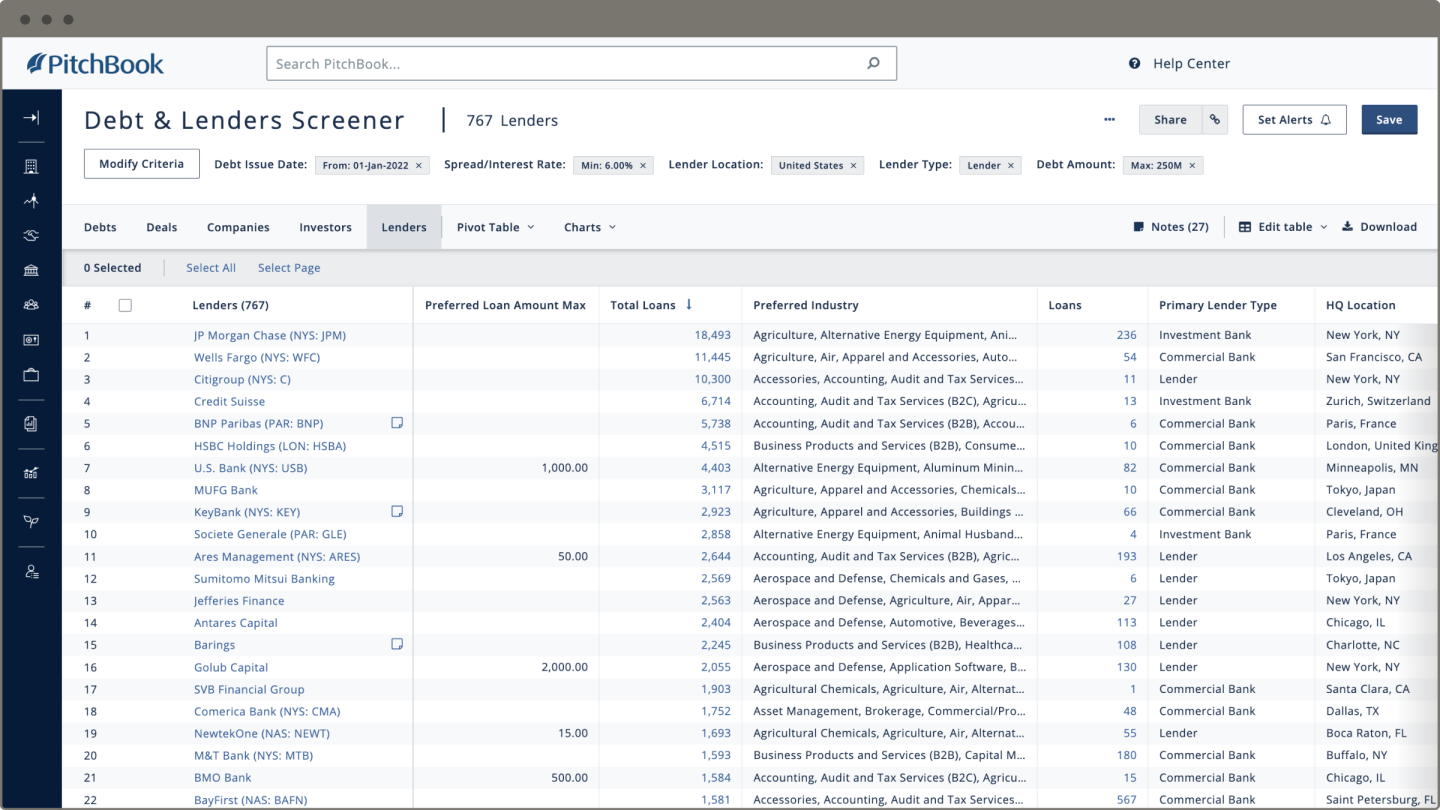Click the Modify Criteria button
Viewport: 1440px width, 810px height.
pyautogui.click(x=142, y=164)
